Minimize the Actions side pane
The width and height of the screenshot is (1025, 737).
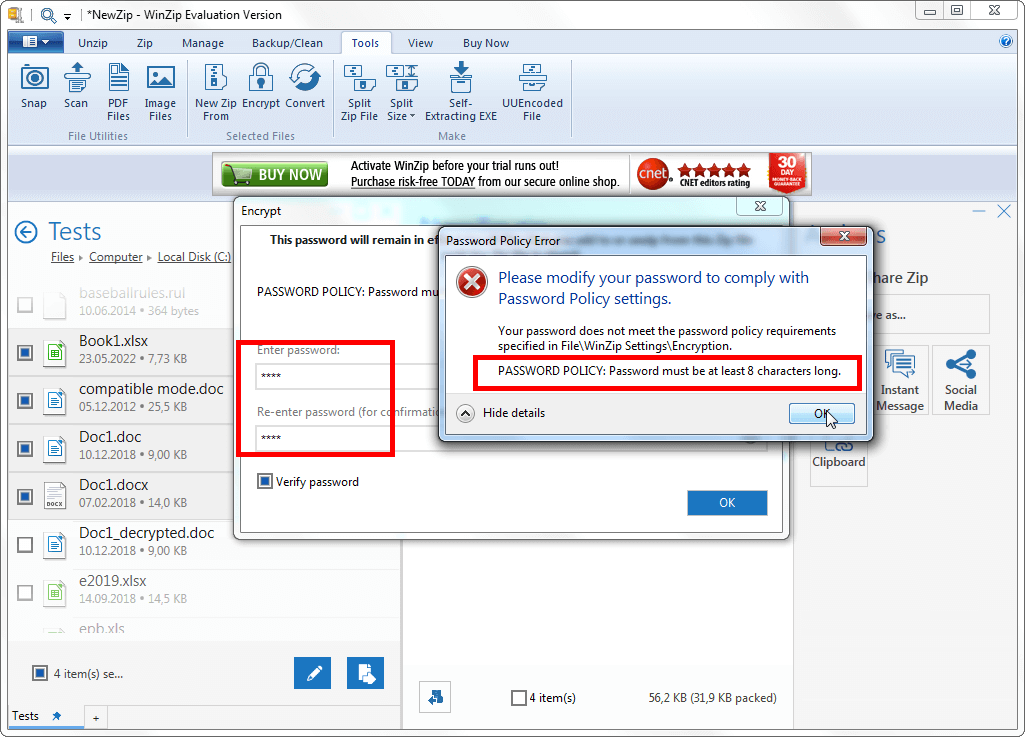coord(979,211)
